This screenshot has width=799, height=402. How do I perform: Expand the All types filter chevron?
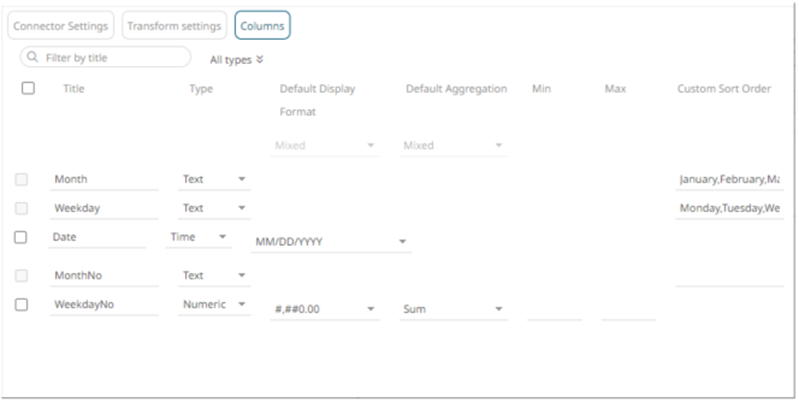260,59
